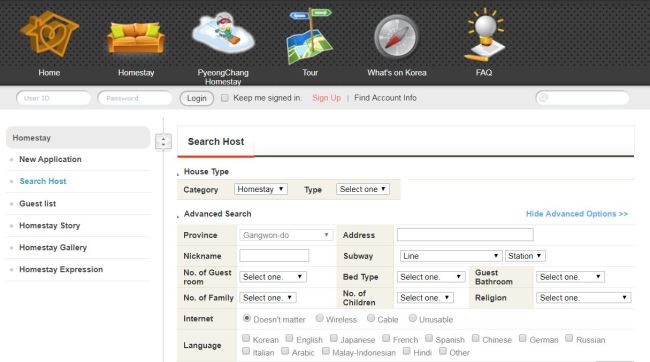Check the English language box
The width and height of the screenshot is (650, 362).
[290, 338]
